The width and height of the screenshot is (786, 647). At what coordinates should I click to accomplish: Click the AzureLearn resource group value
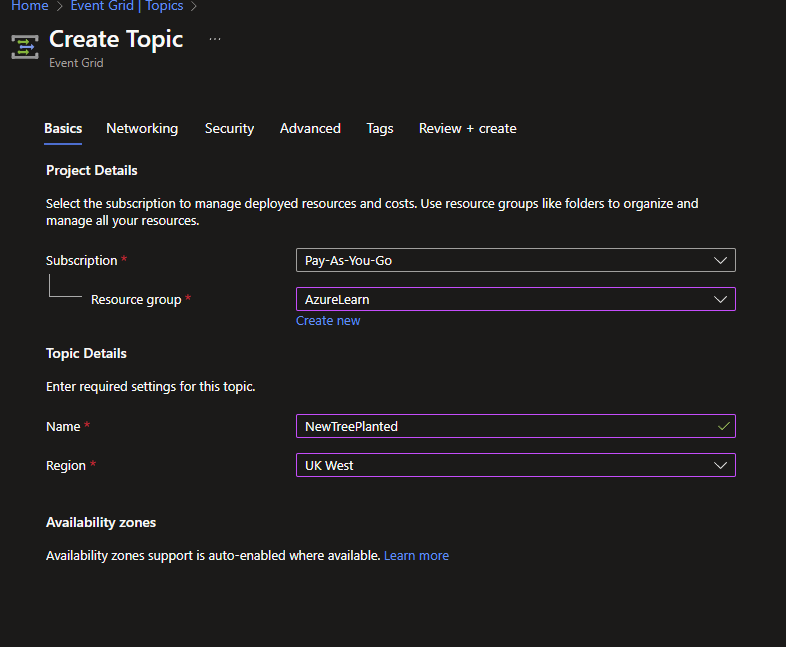[337, 299]
